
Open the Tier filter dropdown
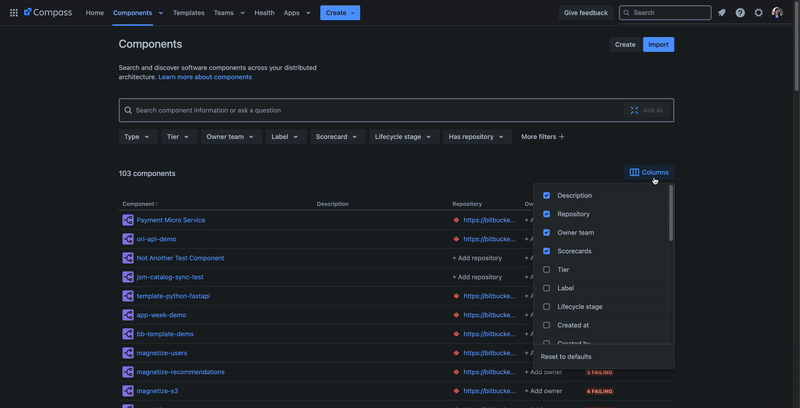click(179, 137)
